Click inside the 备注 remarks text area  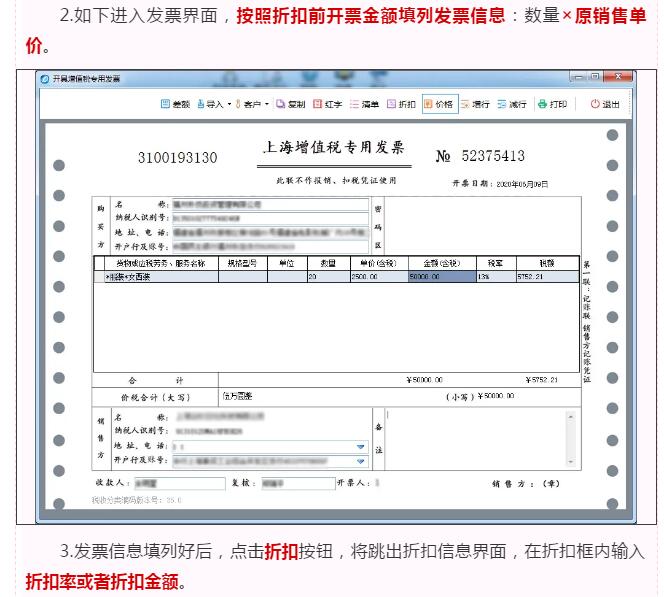[x=475, y=439]
